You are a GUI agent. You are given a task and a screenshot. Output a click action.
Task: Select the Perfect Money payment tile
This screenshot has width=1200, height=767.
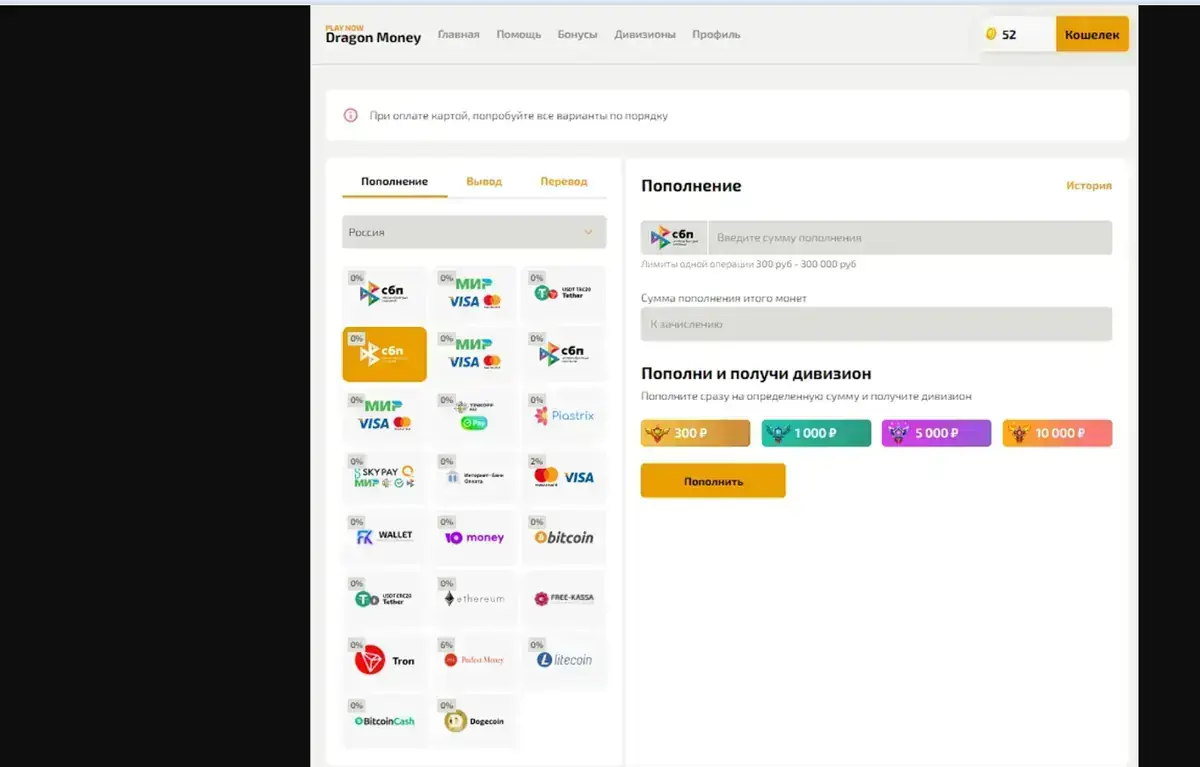tap(476, 661)
